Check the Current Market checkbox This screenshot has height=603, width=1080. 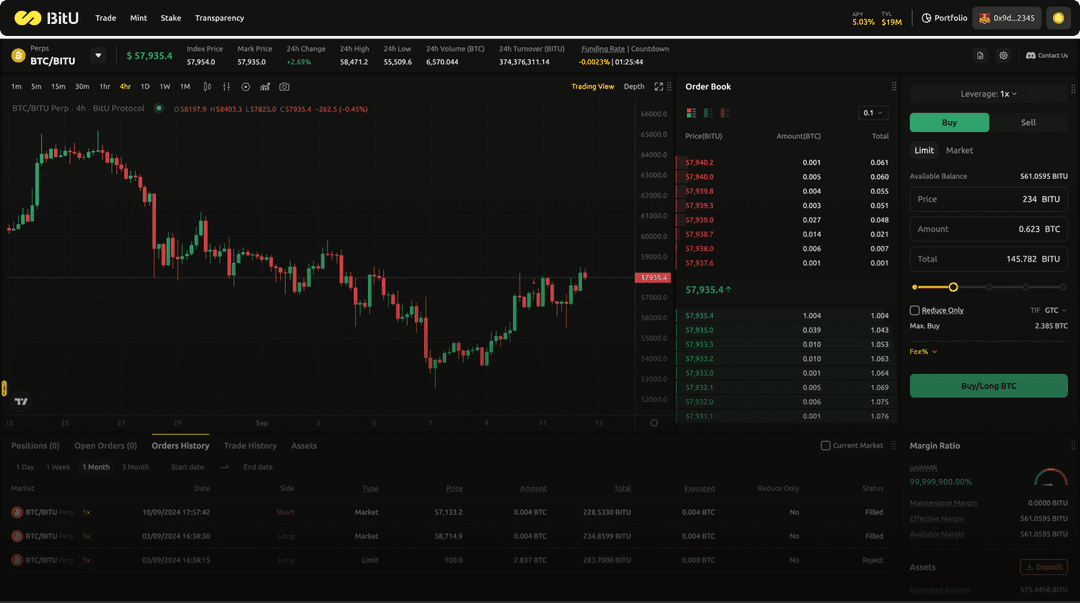(x=825, y=445)
